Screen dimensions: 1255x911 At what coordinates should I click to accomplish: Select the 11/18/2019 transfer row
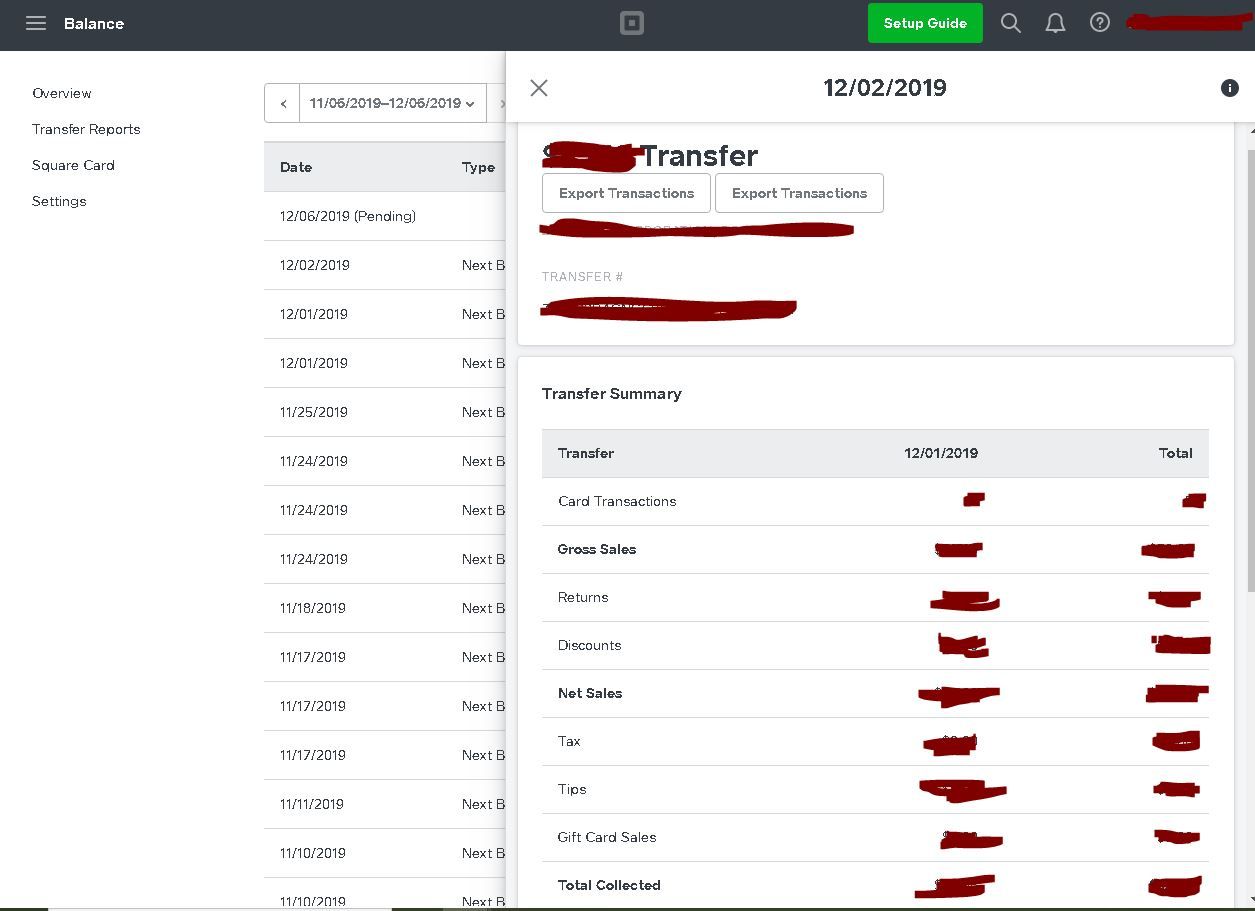[x=385, y=608]
